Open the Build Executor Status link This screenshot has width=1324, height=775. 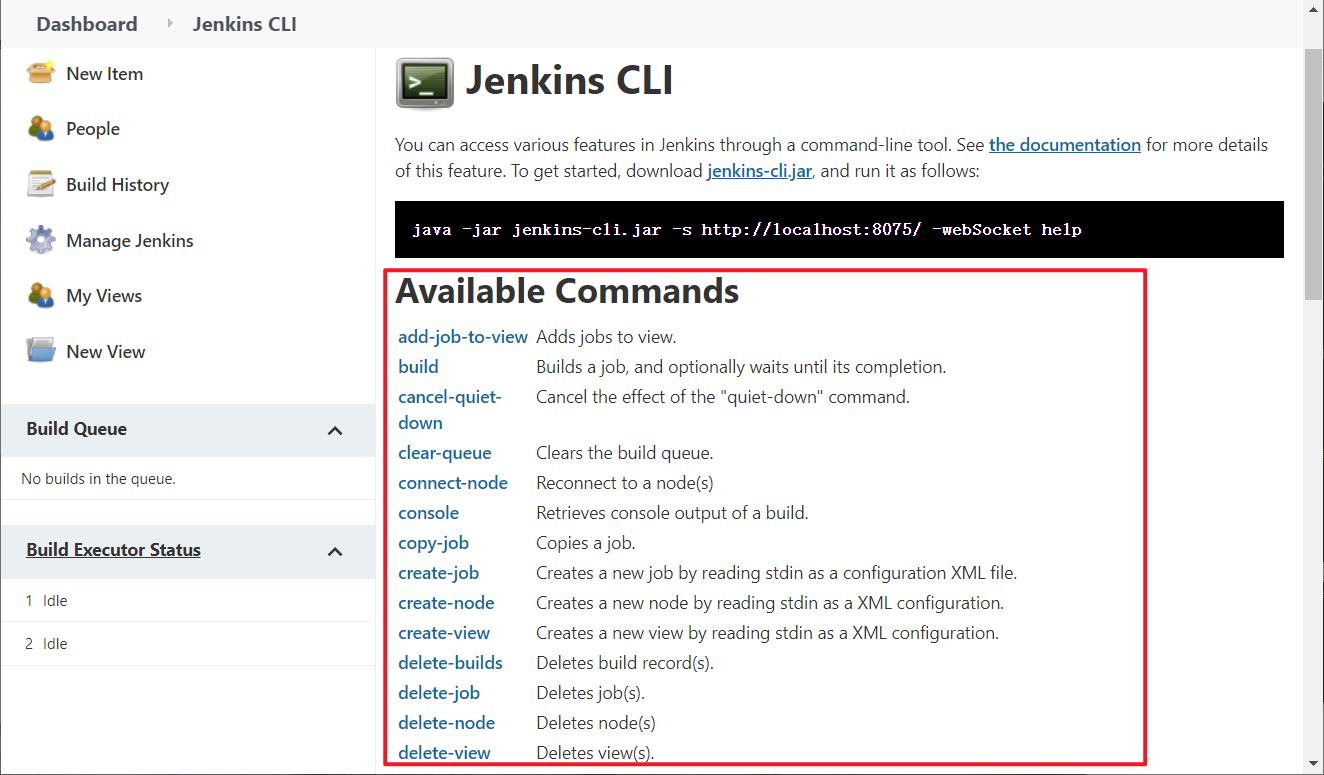(x=114, y=550)
